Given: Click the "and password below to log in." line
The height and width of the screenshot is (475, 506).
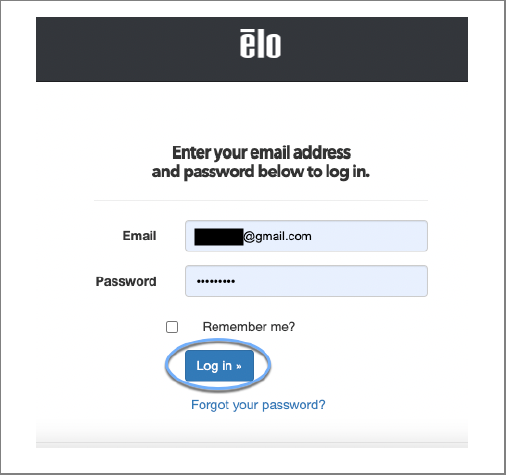Looking at the screenshot, I should [261, 172].
